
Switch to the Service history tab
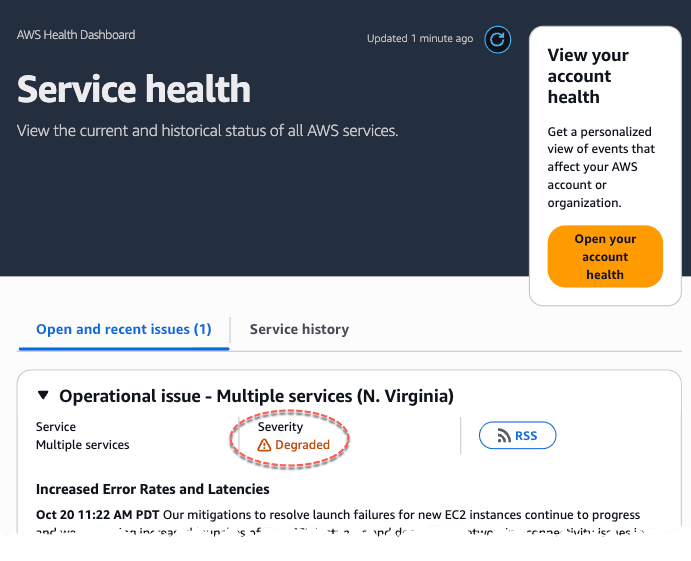[299, 329]
